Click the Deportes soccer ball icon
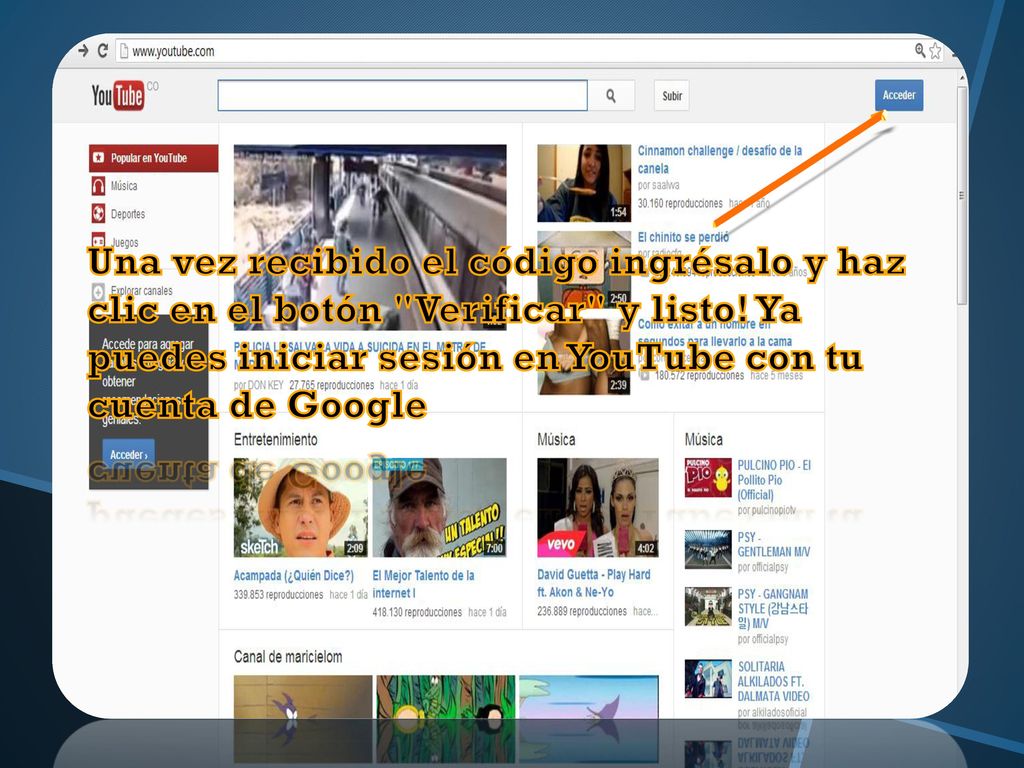Viewport: 1024px width, 768px height. point(98,214)
